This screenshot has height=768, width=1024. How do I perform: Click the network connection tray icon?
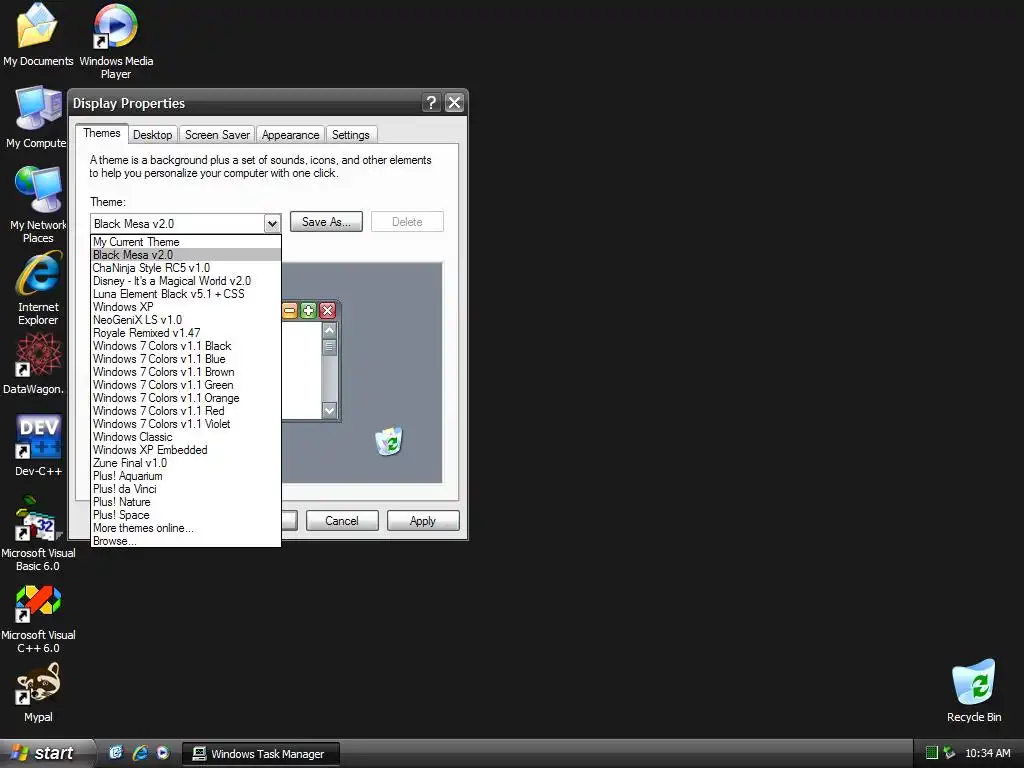coord(950,753)
